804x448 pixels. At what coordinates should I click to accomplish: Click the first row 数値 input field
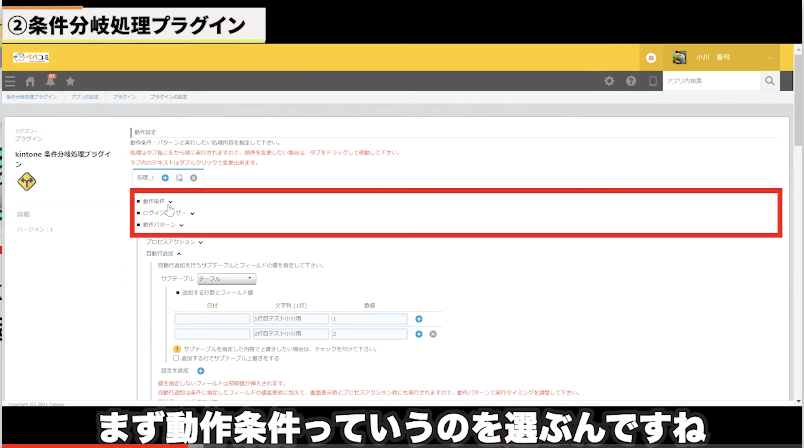pyautogui.click(x=368, y=318)
